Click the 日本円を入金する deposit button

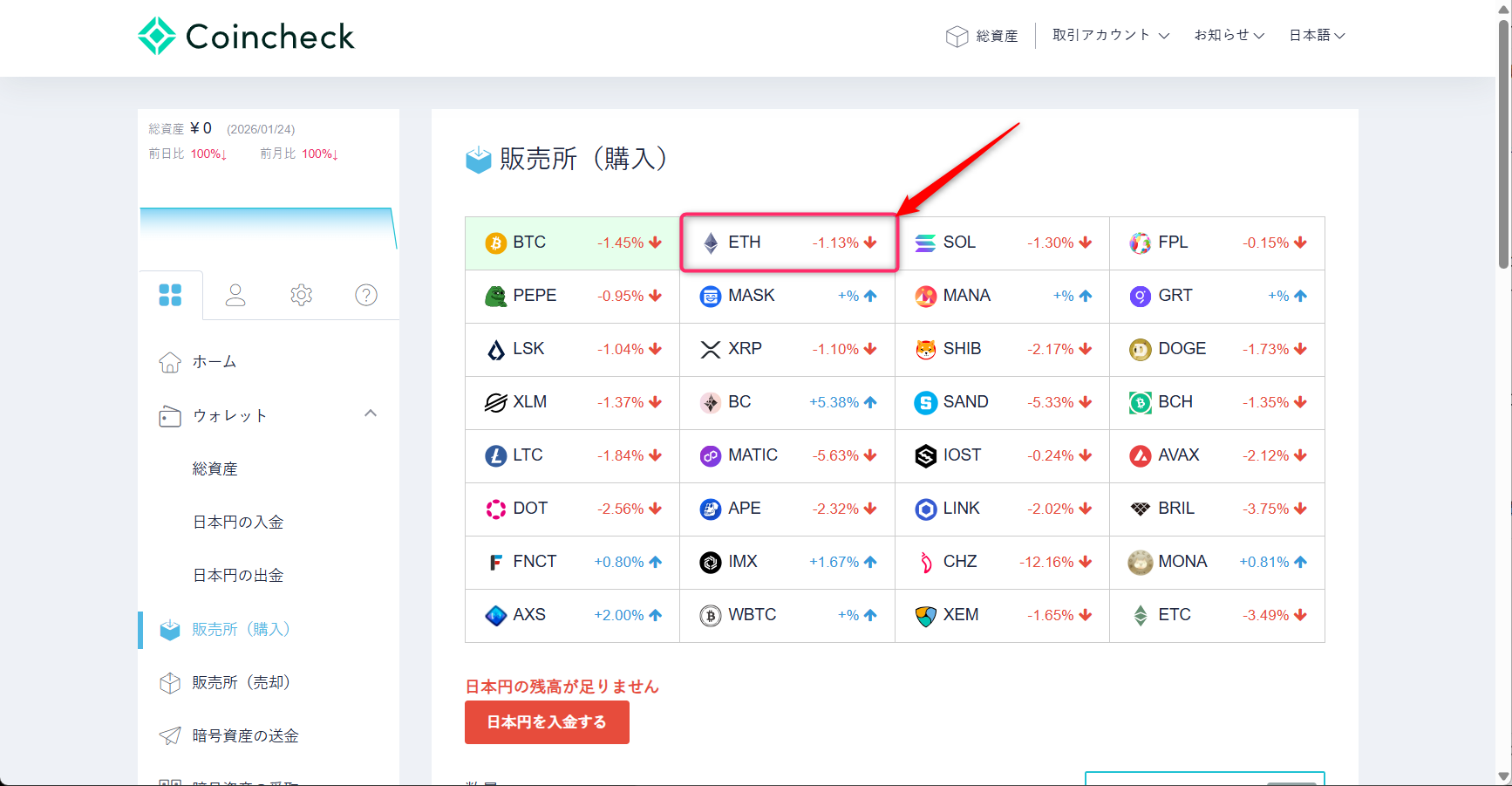click(547, 722)
